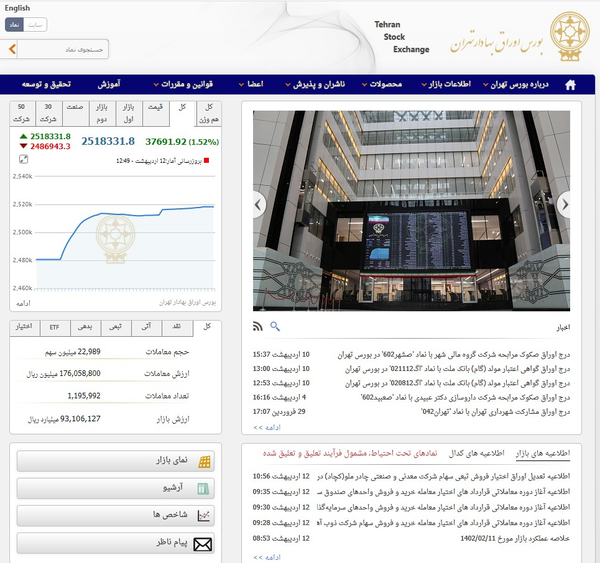
Task: Select the 50 شرکت index tab
Action: pyautogui.click(x=22, y=113)
